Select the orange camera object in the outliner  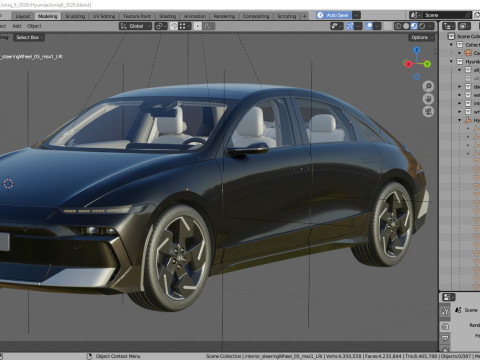(468, 53)
